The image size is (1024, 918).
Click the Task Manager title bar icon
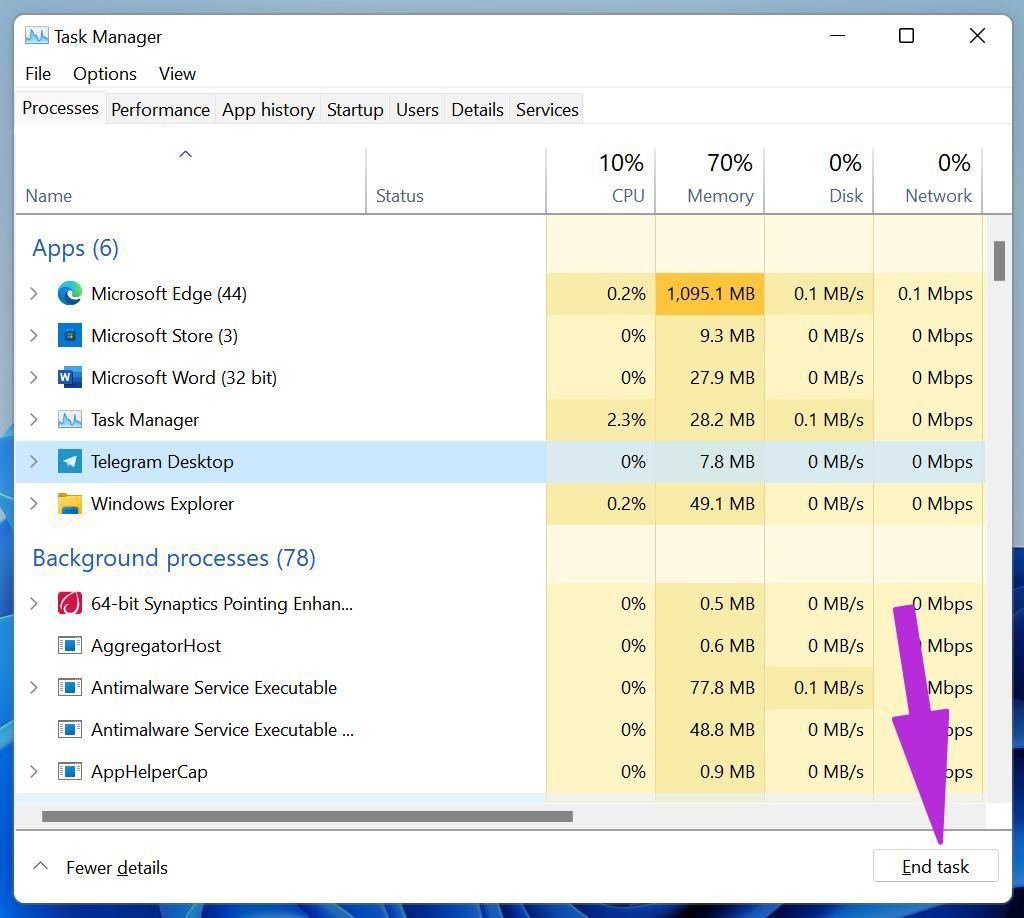[x=37, y=36]
